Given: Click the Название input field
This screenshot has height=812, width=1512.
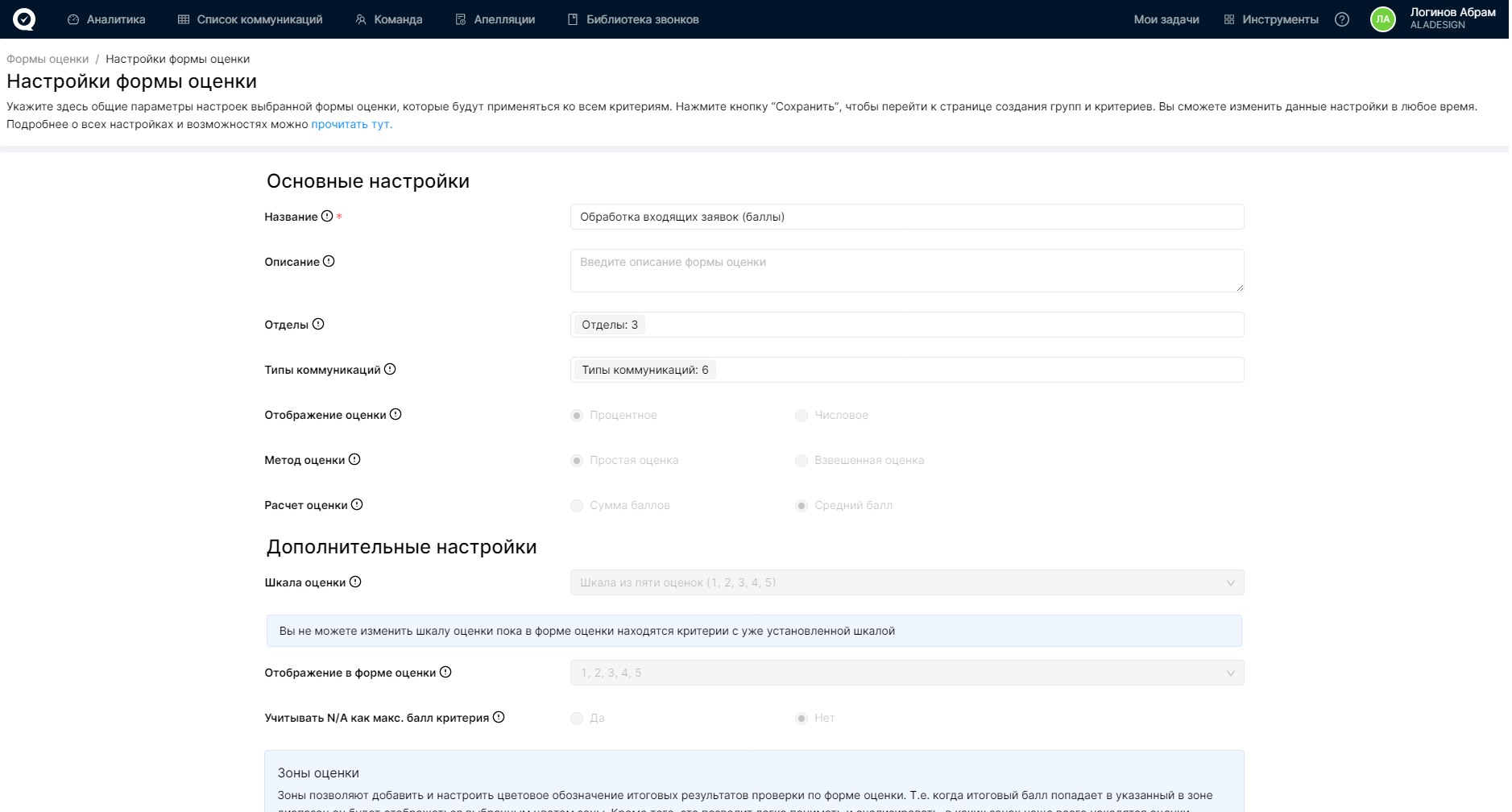Looking at the screenshot, I should point(907,217).
